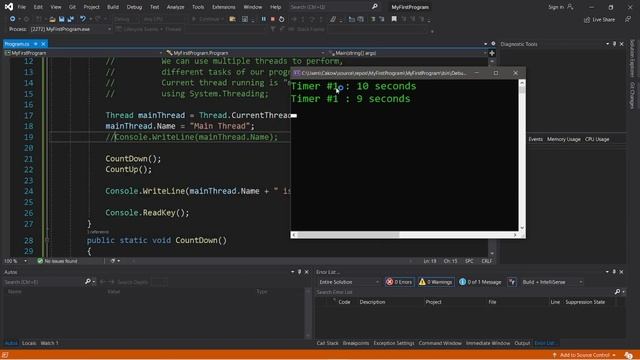This screenshot has width=640, height=360.
Task: Open the Immediate Window tab
Action: click(x=488, y=343)
